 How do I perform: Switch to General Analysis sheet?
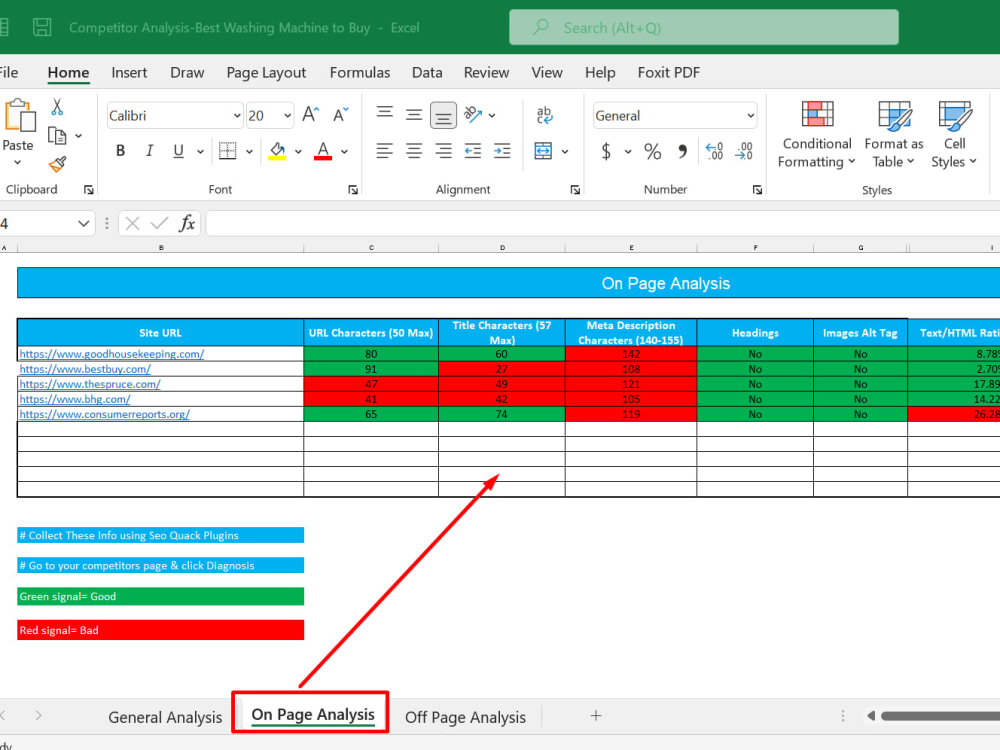coord(165,717)
